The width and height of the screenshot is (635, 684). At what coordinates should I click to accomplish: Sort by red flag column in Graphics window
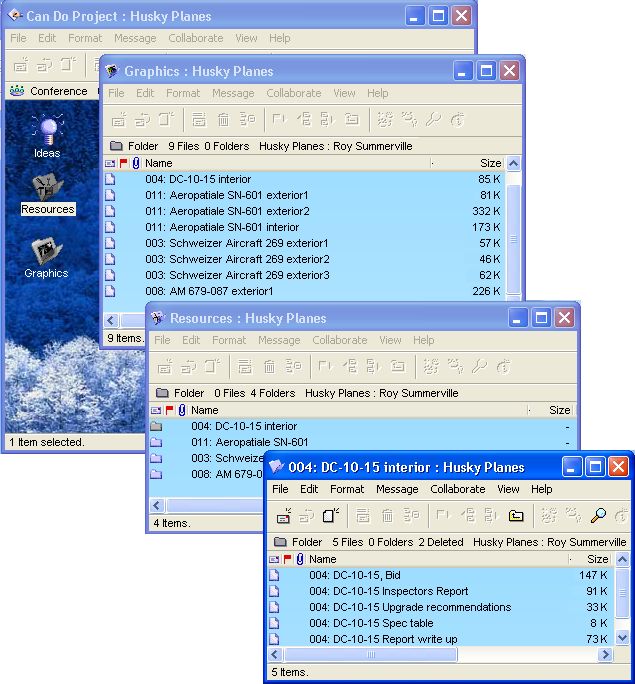click(x=124, y=163)
